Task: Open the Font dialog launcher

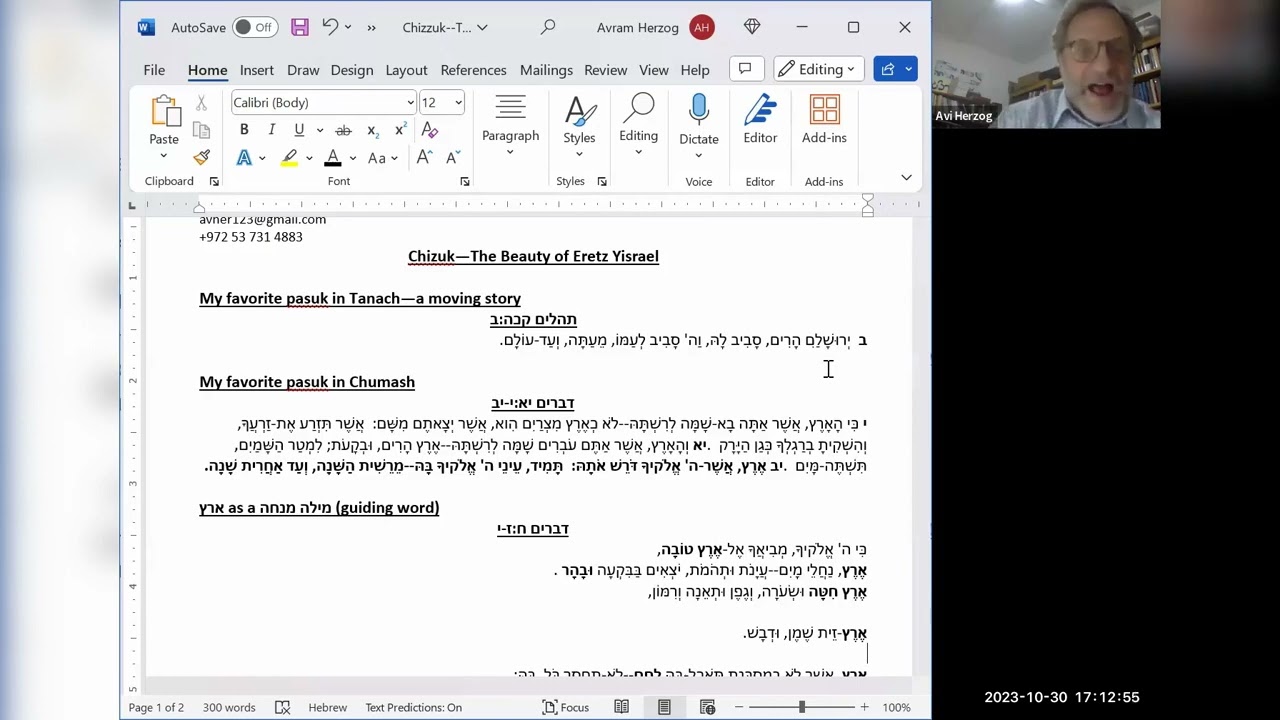Action: tap(464, 182)
